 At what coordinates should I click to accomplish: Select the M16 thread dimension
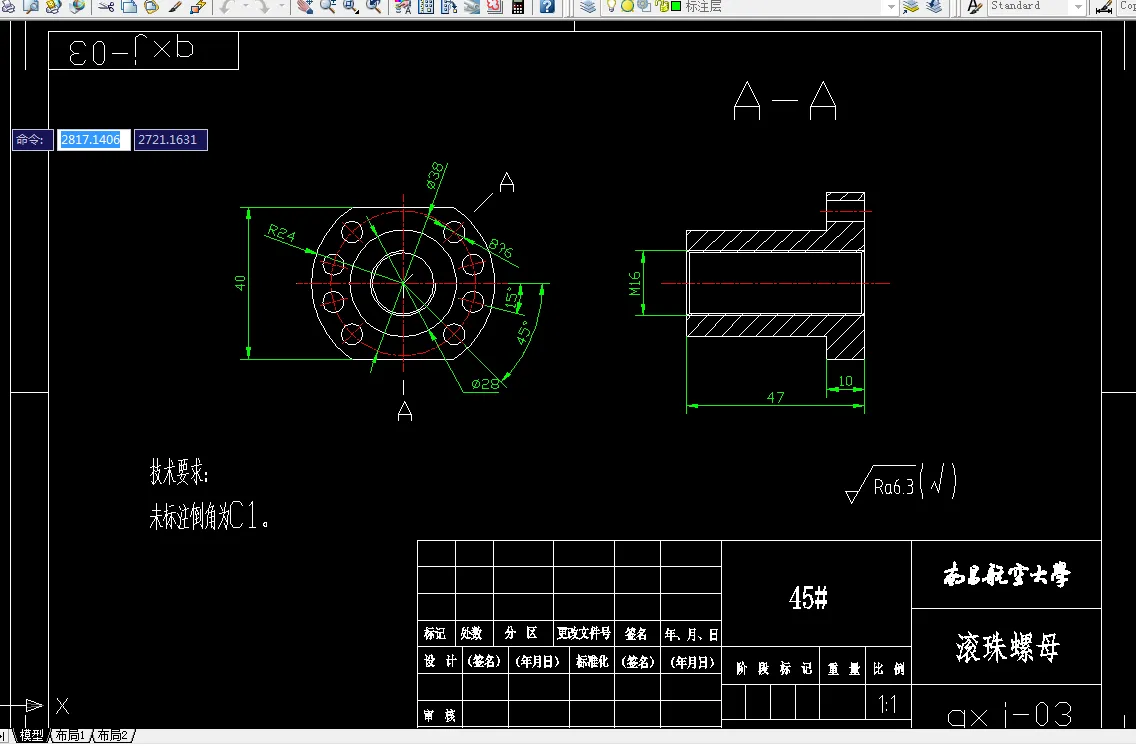(x=635, y=283)
